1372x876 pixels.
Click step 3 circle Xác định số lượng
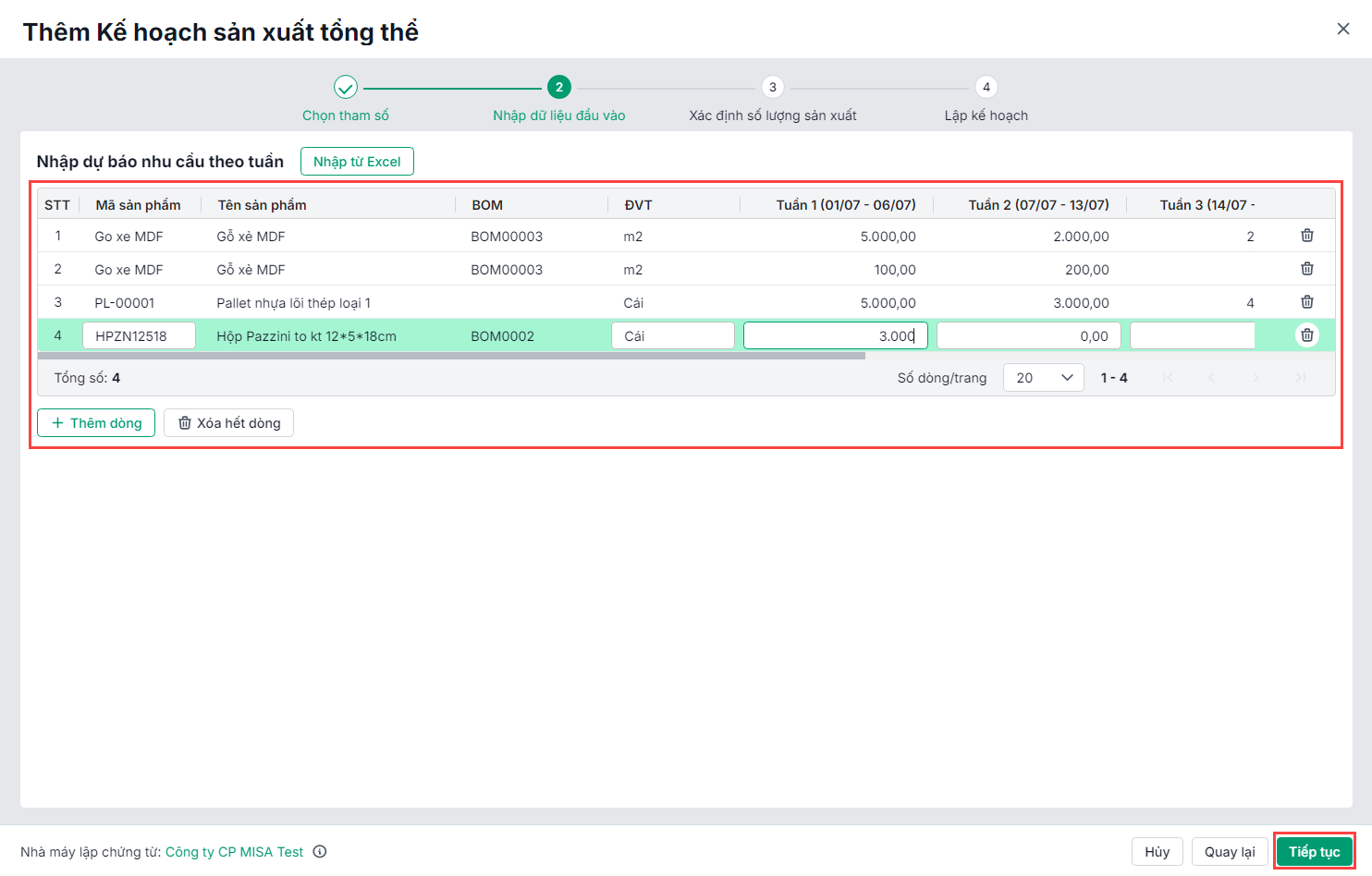(x=772, y=88)
